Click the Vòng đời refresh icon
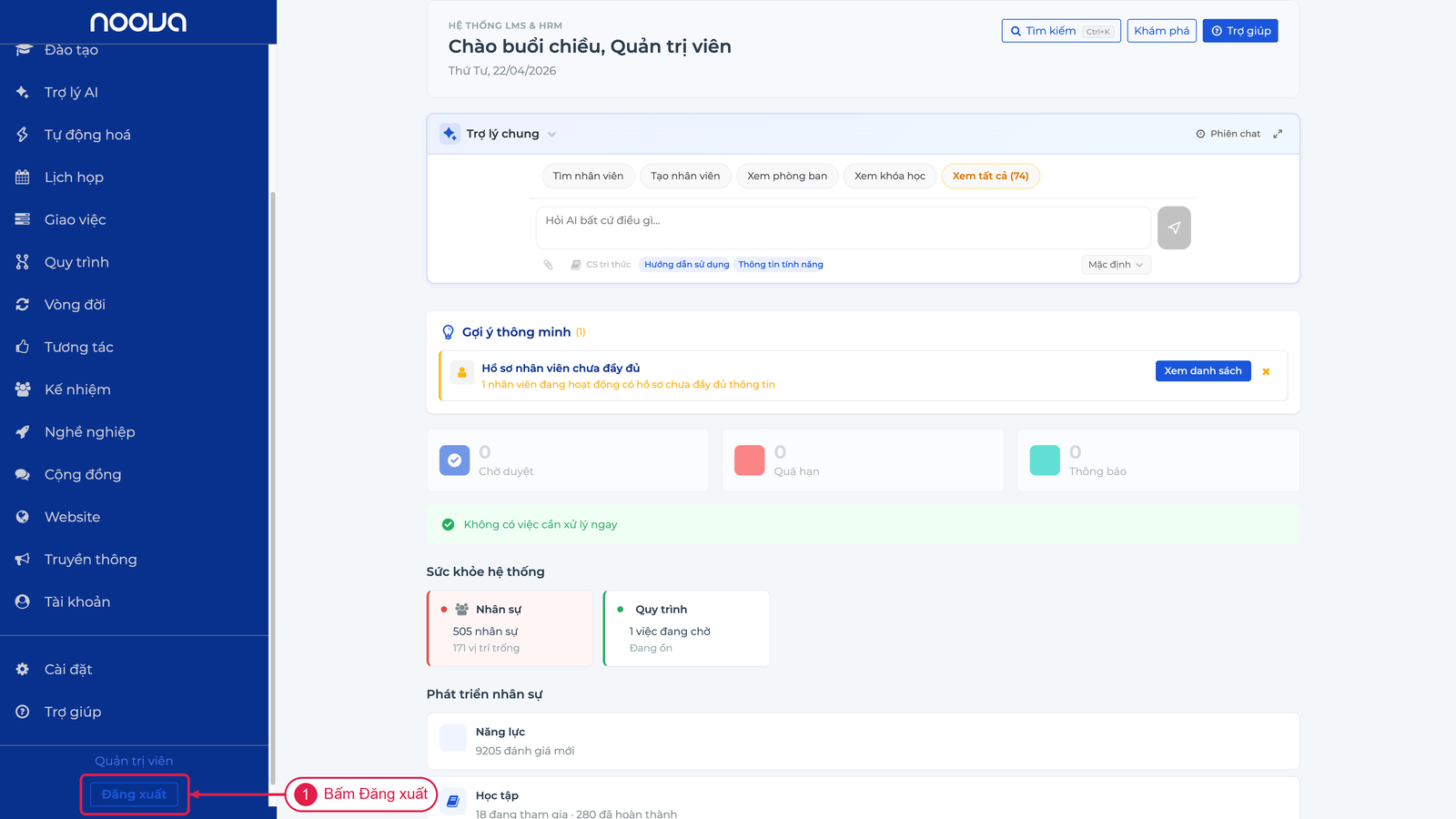 23,305
